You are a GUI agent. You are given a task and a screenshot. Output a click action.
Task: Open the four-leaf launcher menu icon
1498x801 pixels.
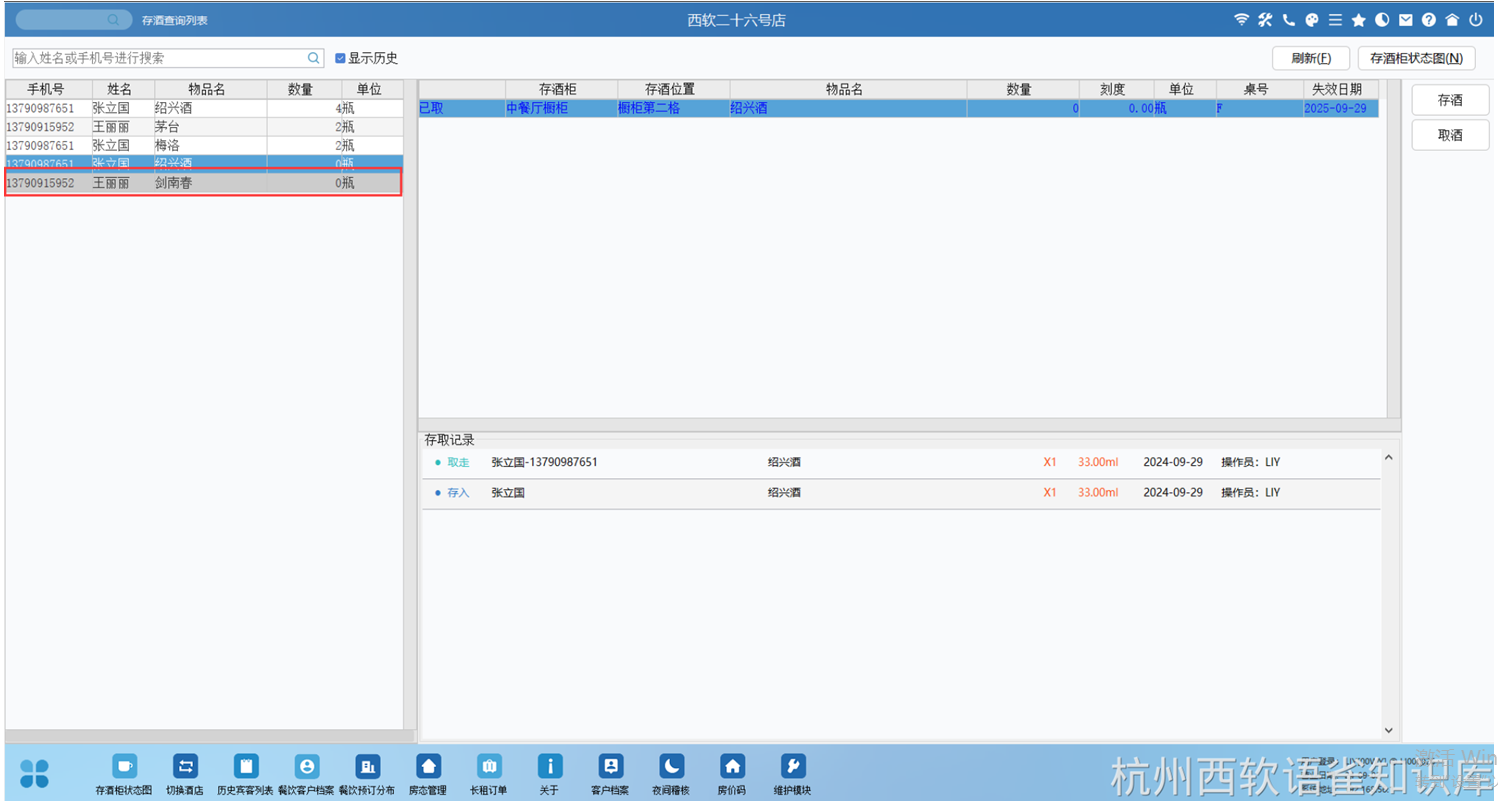click(x=34, y=772)
